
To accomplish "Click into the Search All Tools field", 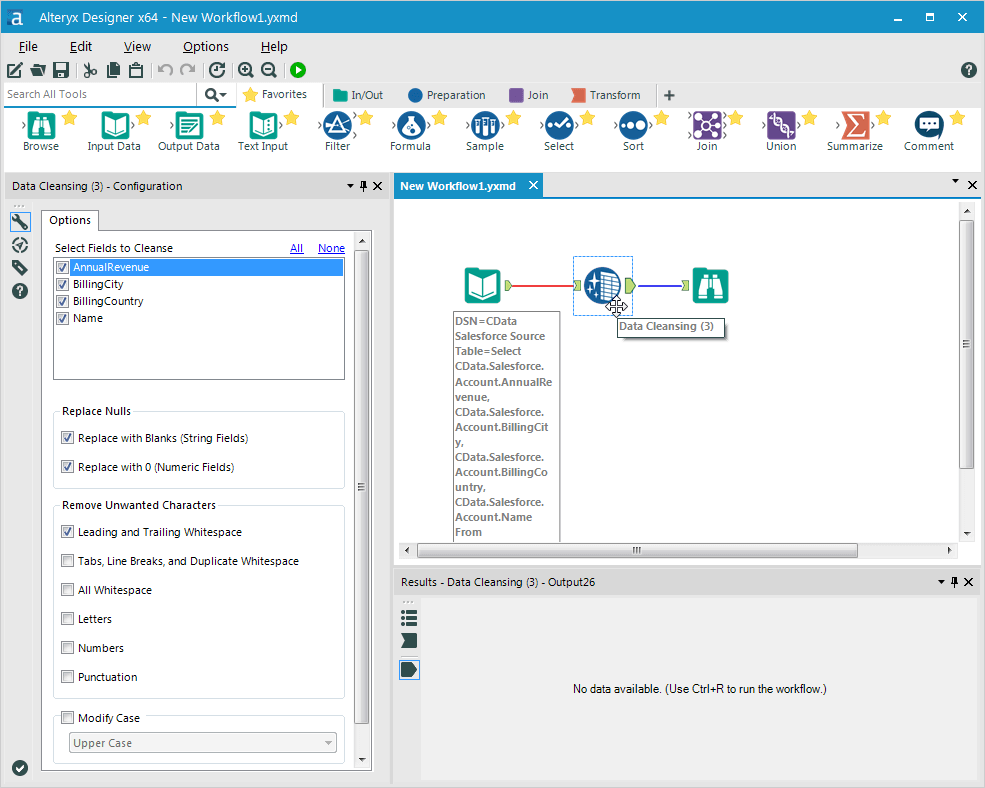I will [x=100, y=95].
